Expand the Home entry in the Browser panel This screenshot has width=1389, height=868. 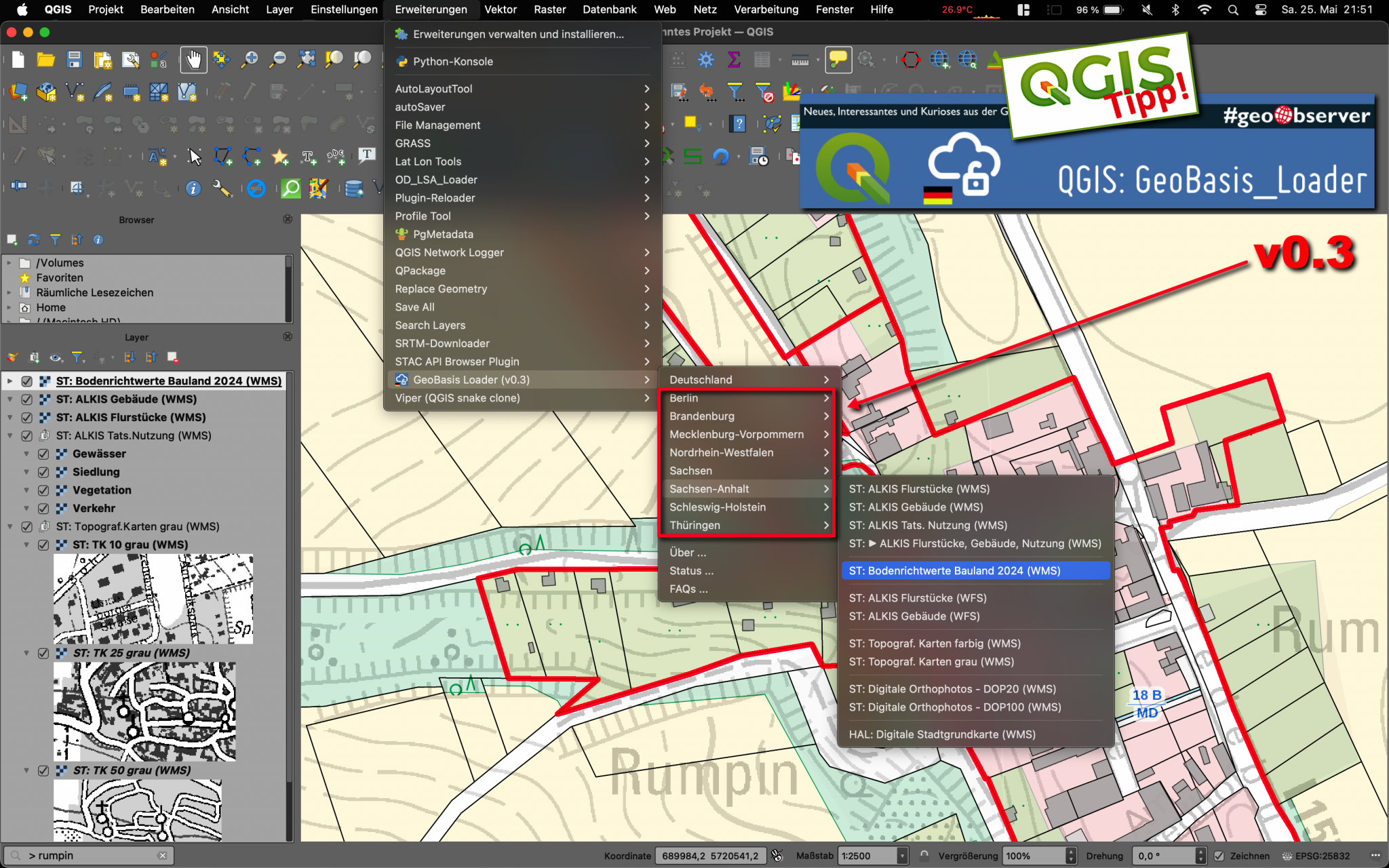coord(9,307)
